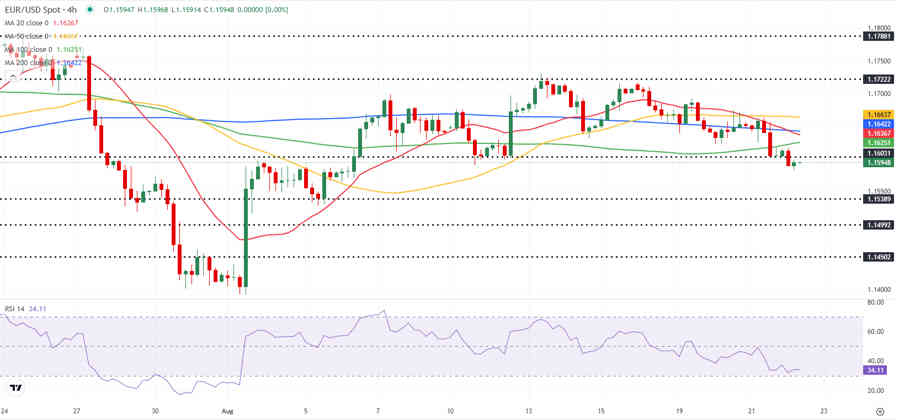
Task: Click the green market status dot
Action: [x=89, y=10]
